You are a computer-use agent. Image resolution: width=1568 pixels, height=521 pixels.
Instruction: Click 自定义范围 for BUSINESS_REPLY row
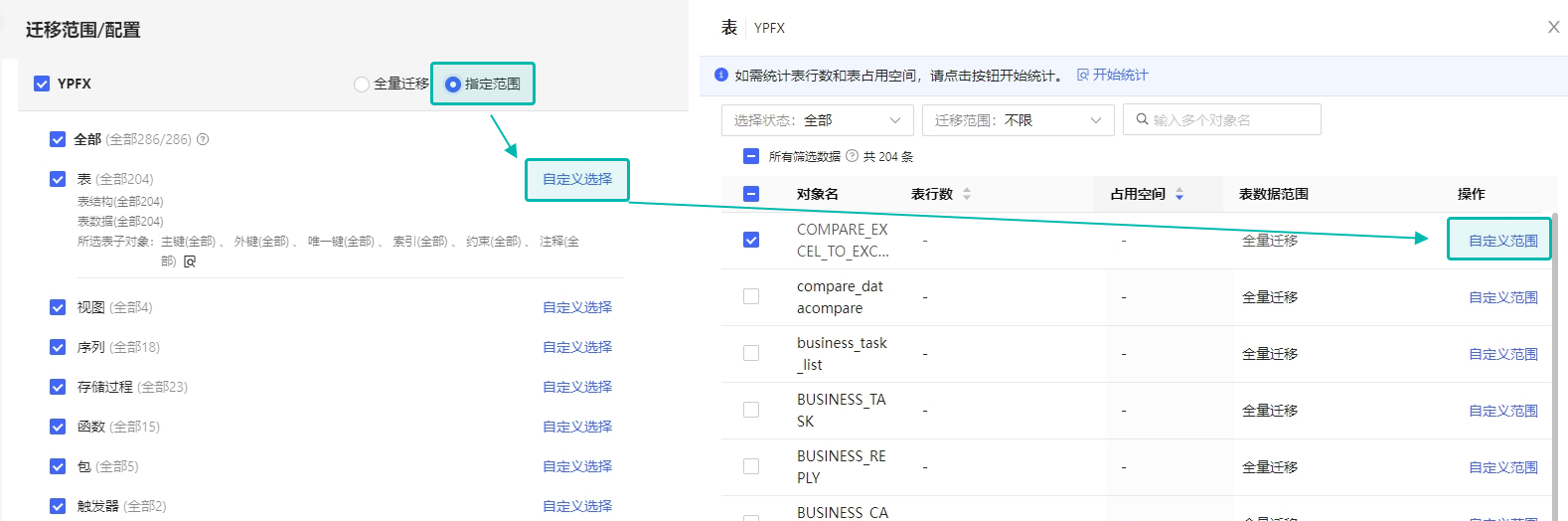[1503, 467]
